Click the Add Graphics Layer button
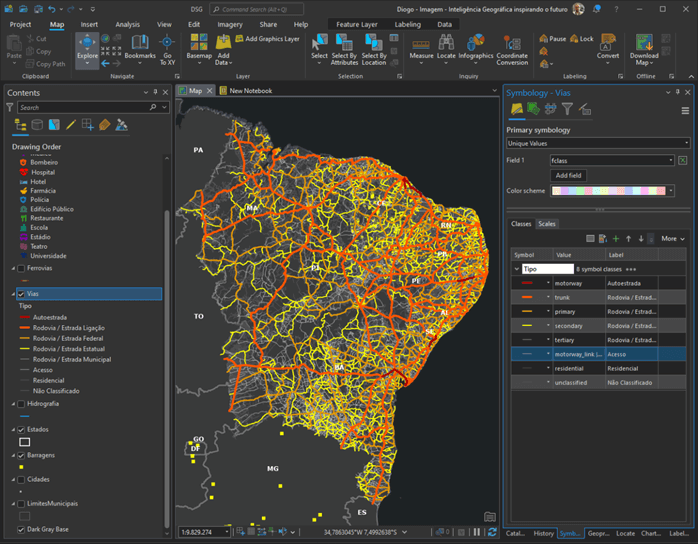Viewport: 698px width, 544px height. pyautogui.click(x=267, y=39)
